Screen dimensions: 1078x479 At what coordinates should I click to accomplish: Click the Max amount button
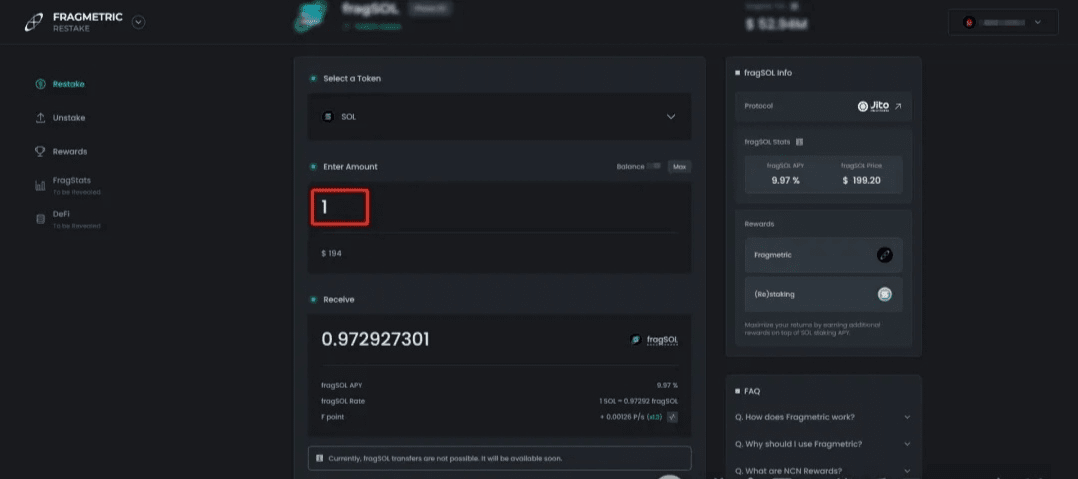click(x=679, y=167)
